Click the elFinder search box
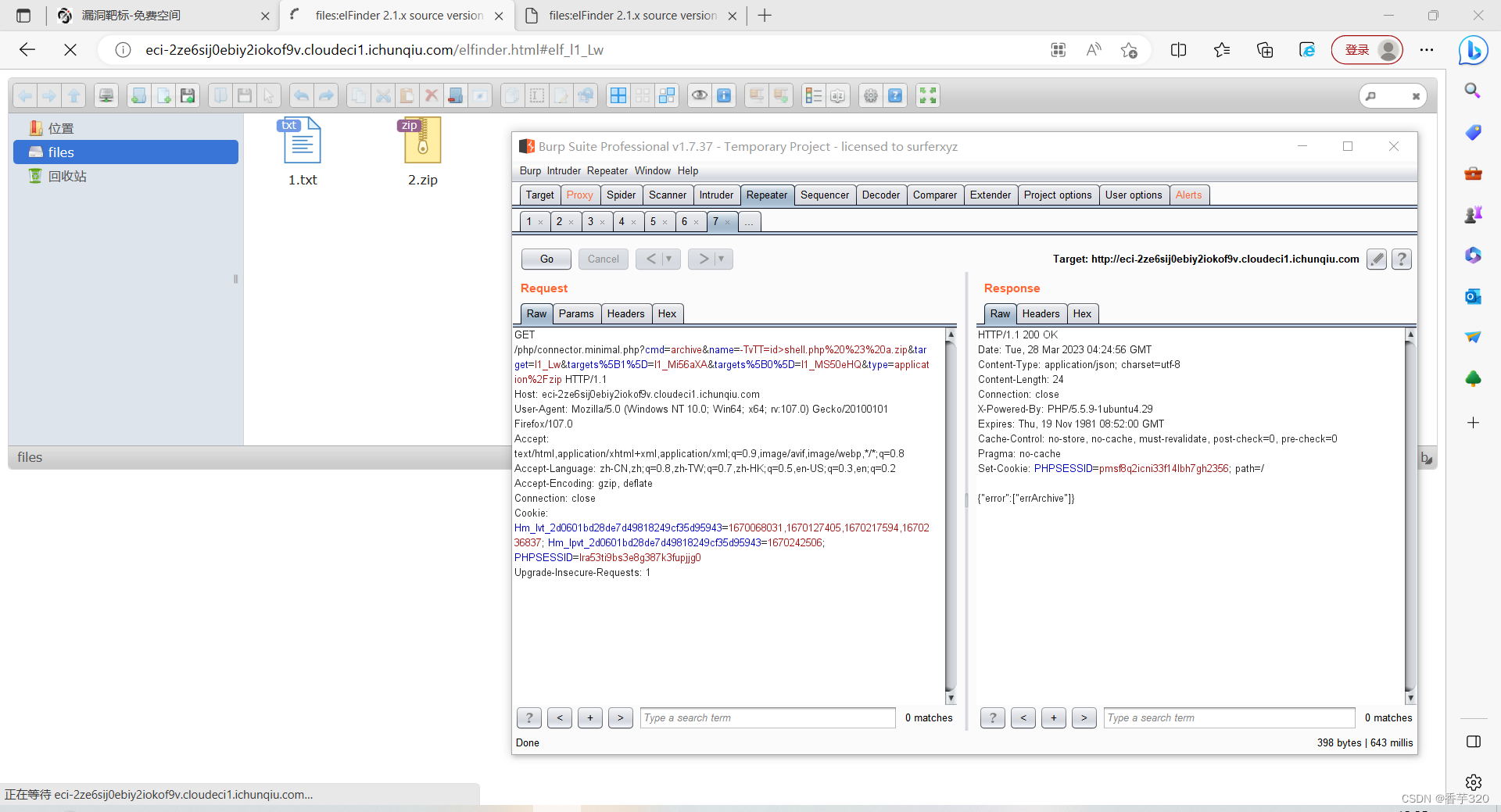Image resolution: width=1501 pixels, height=812 pixels. pyautogui.click(x=1392, y=96)
